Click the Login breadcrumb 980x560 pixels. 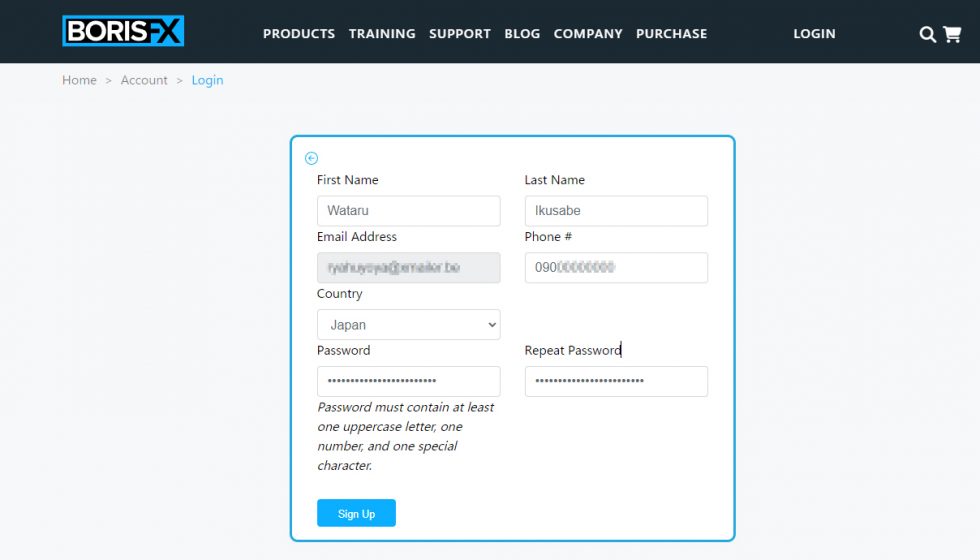pos(207,80)
